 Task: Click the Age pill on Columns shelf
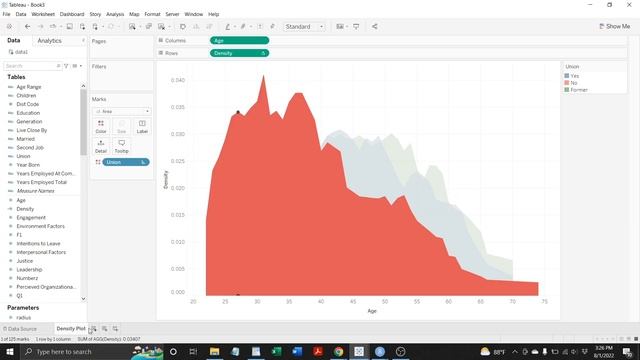(x=239, y=40)
